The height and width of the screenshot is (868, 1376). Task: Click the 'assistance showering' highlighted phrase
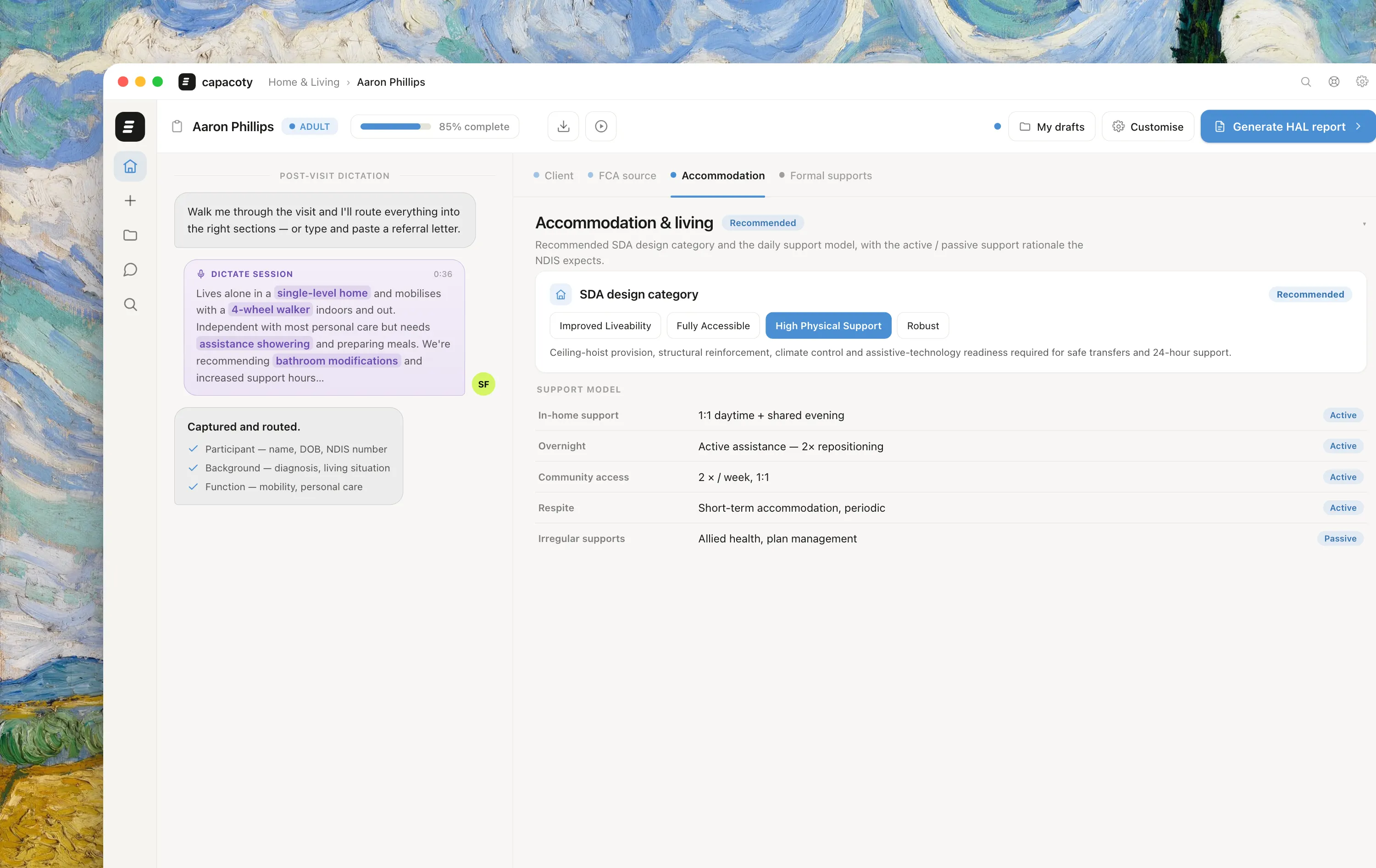(x=254, y=344)
